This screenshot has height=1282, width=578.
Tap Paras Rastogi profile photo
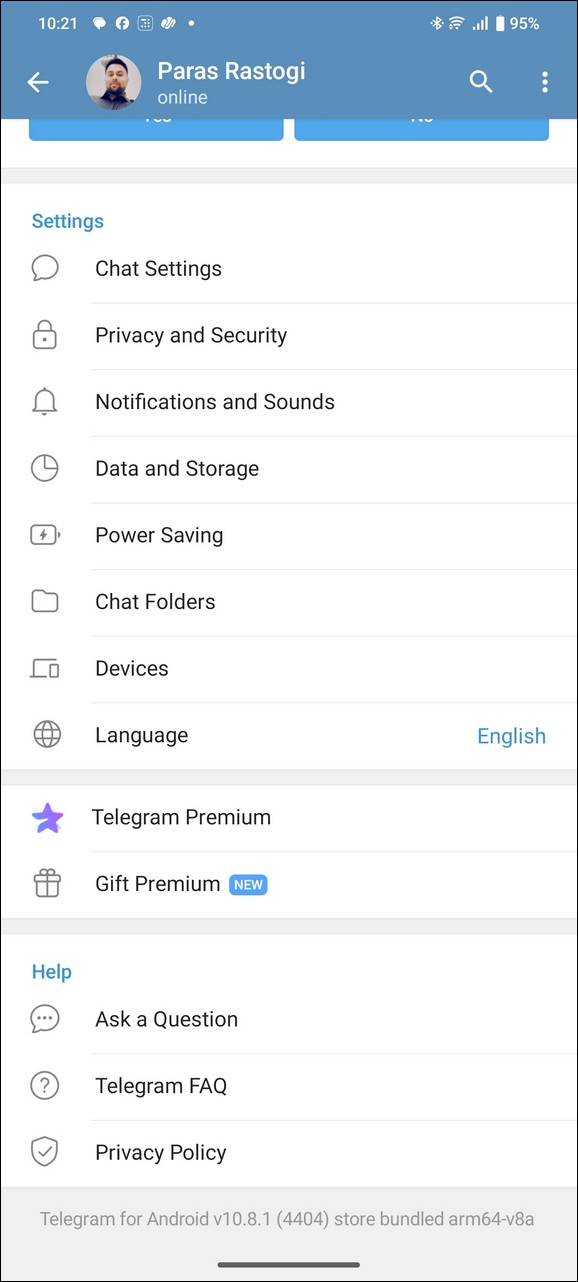114,82
